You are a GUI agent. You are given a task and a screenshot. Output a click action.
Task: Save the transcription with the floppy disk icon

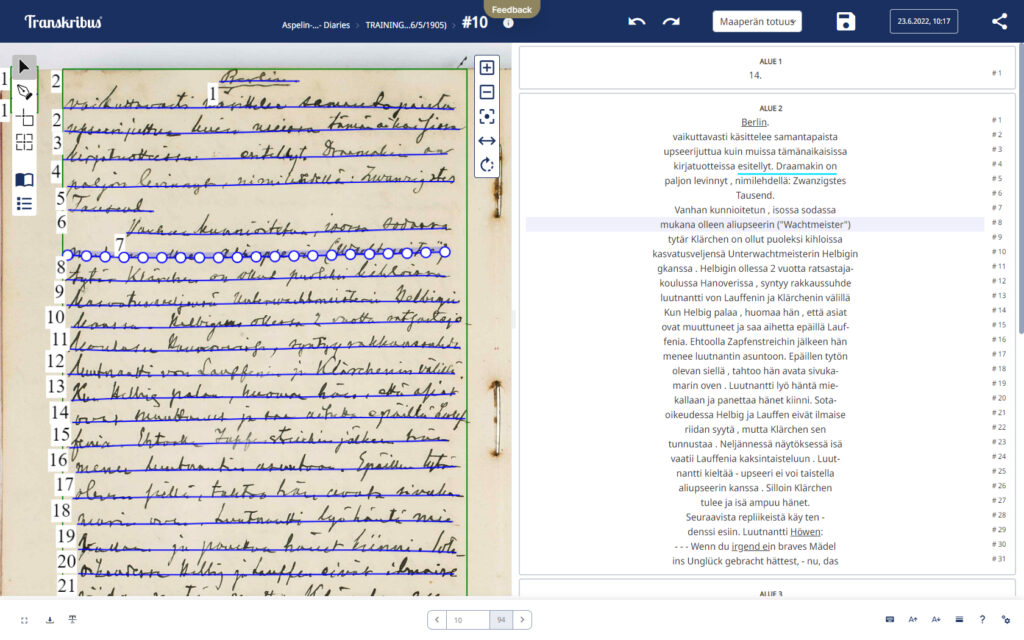(846, 22)
